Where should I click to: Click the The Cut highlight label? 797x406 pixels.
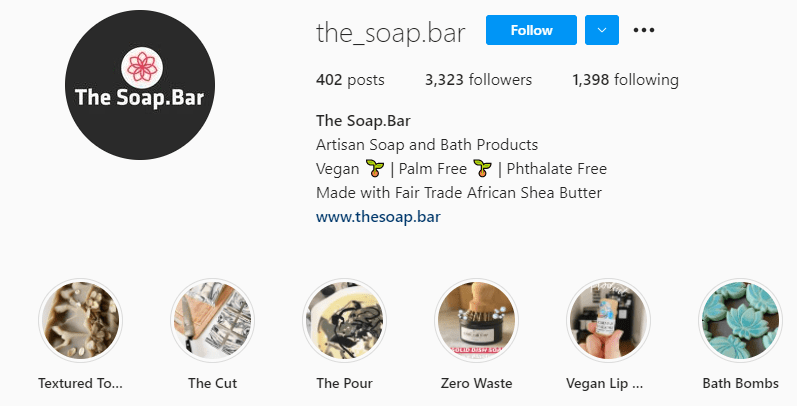[212, 383]
